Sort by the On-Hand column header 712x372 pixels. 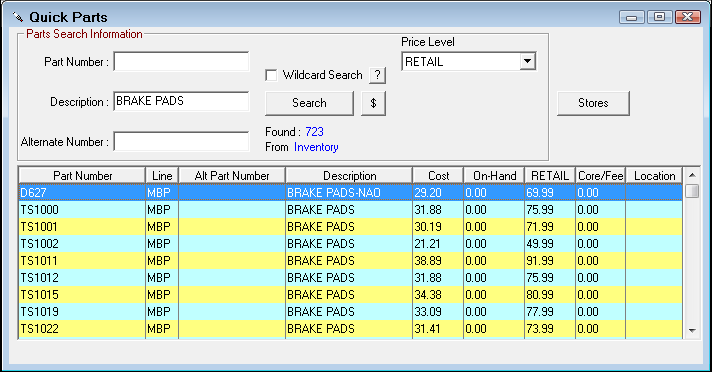click(x=494, y=176)
